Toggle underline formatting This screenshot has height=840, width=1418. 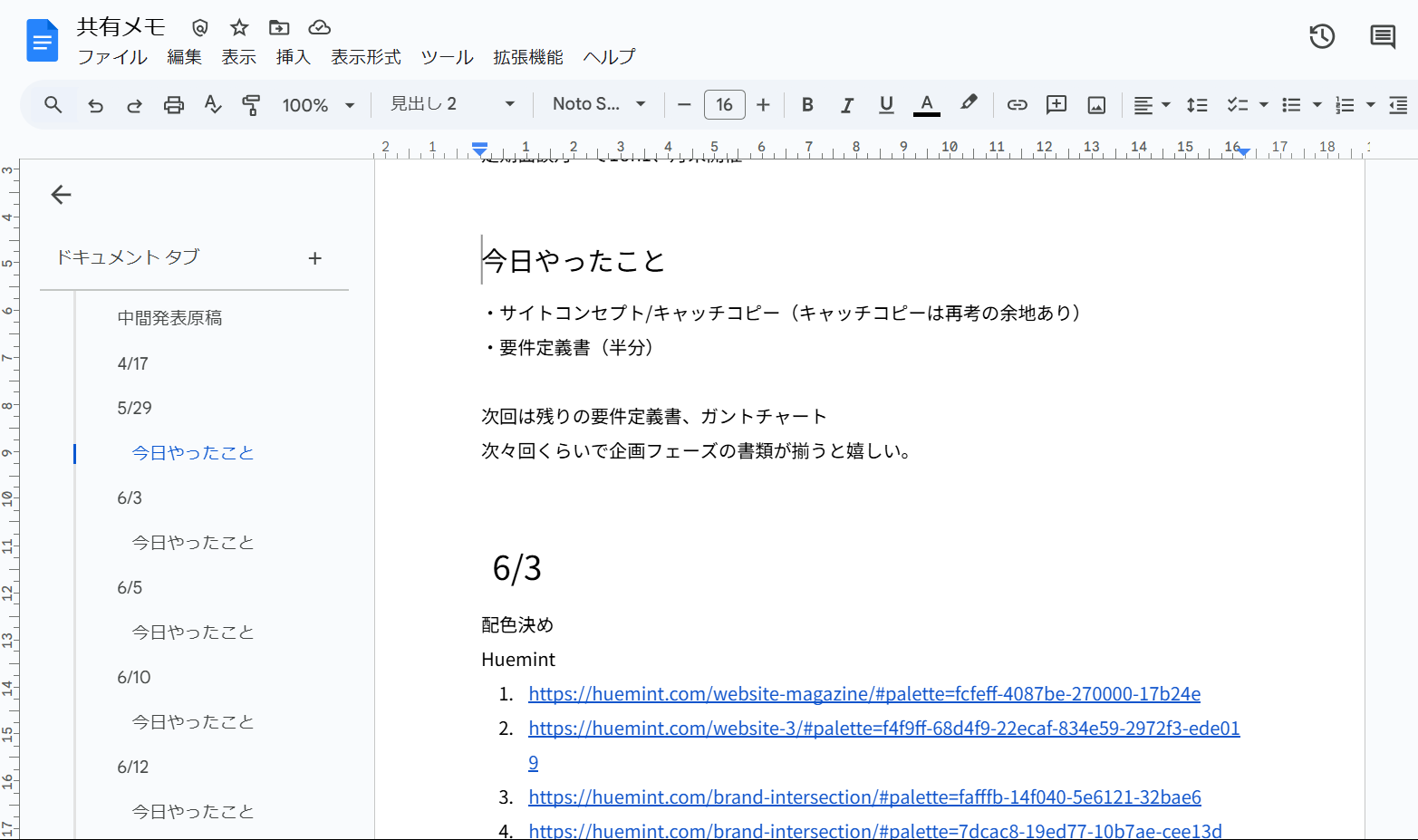pos(886,105)
